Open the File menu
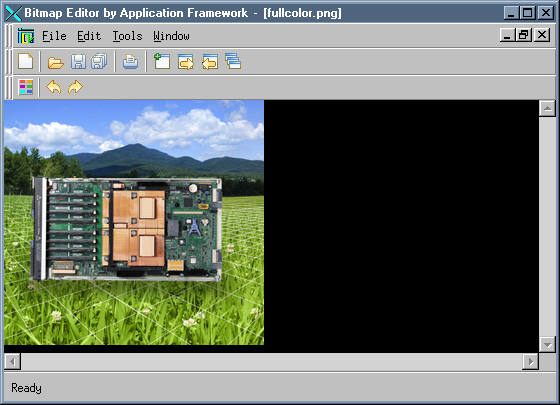 (x=54, y=36)
